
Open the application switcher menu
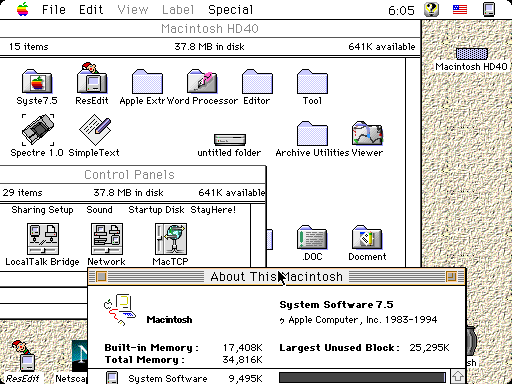coord(489,9)
